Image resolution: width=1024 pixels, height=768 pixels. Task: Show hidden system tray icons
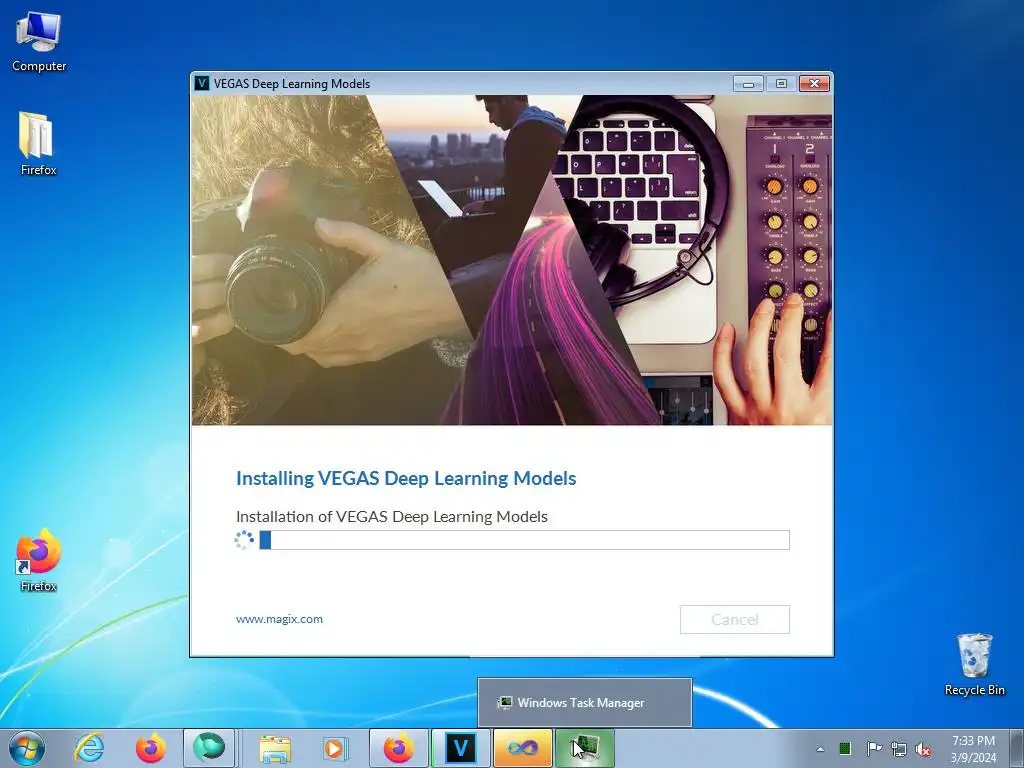coord(820,749)
